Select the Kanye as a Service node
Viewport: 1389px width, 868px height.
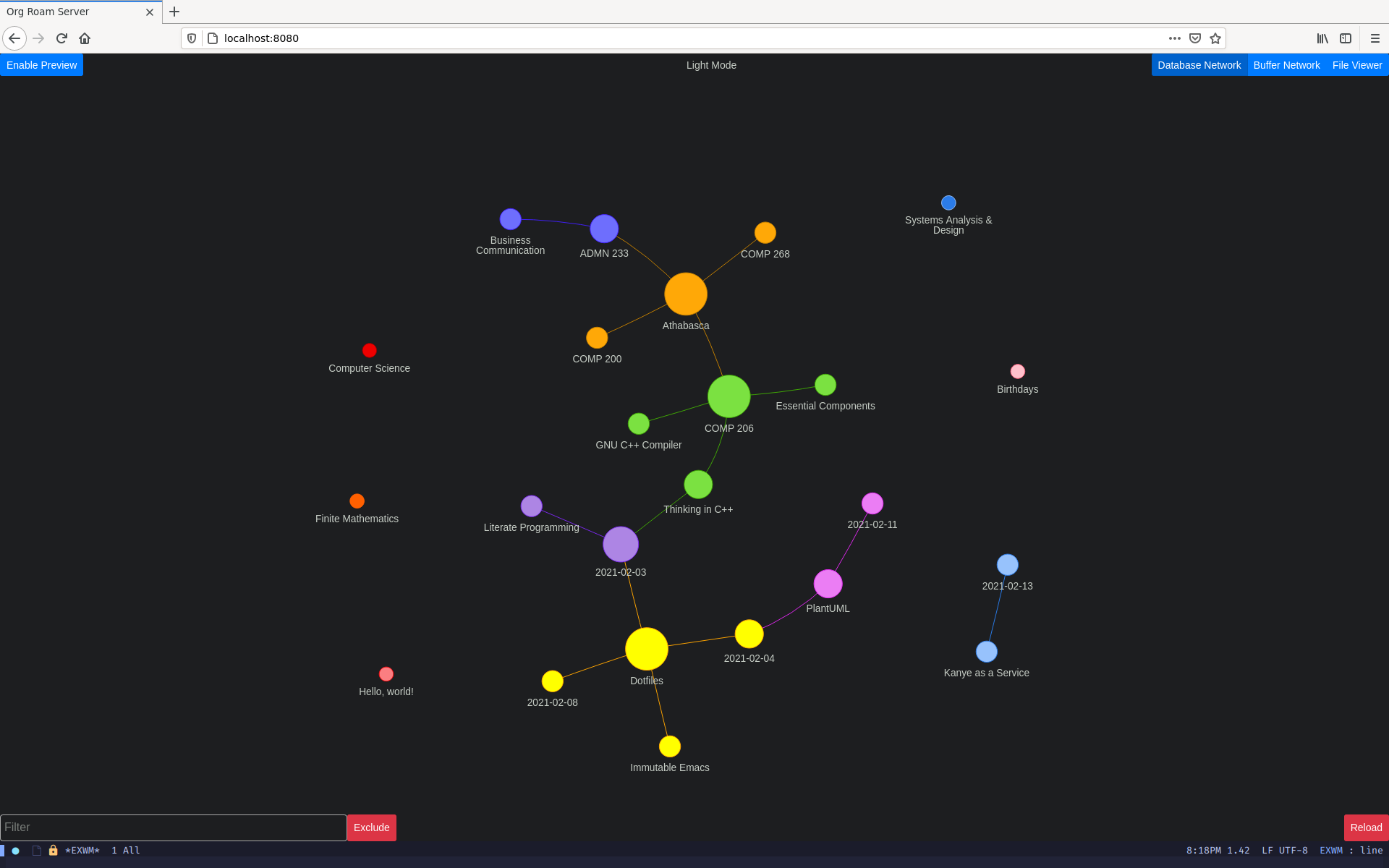pos(984,652)
